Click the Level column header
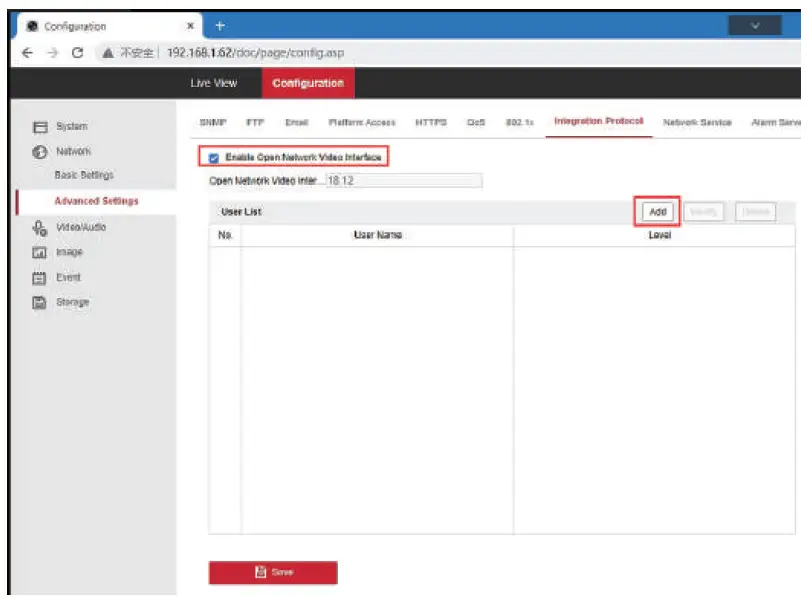This screenshot has width=807, height=597. coord(659,235)
